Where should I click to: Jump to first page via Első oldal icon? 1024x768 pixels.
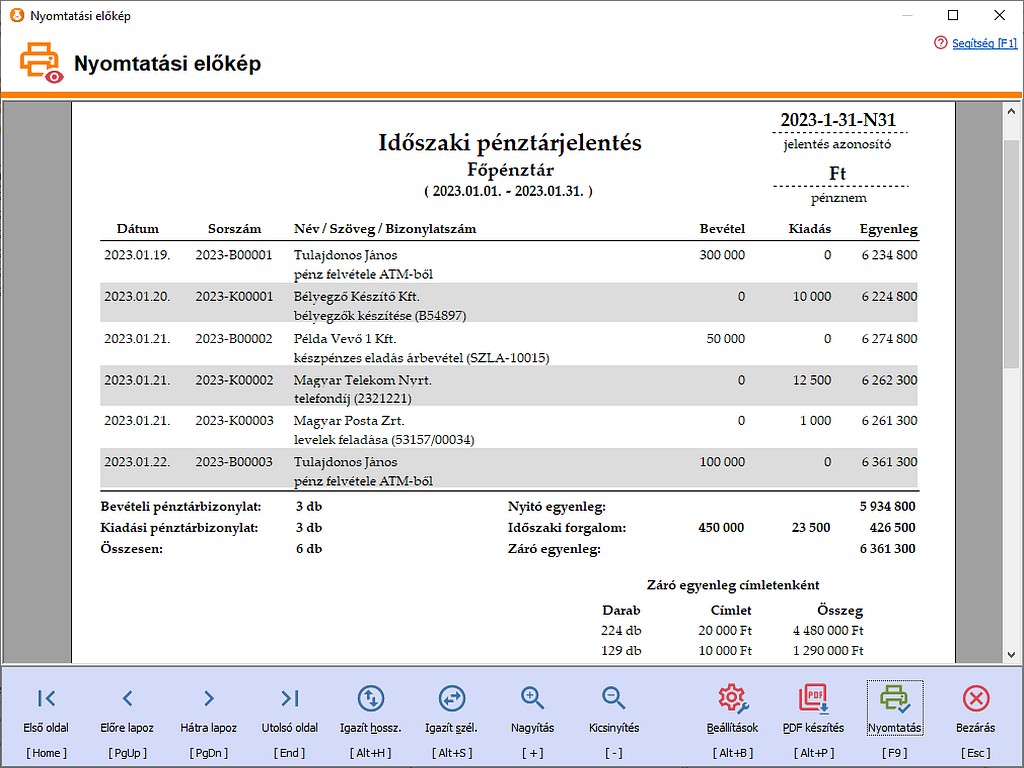coord(46,699)
